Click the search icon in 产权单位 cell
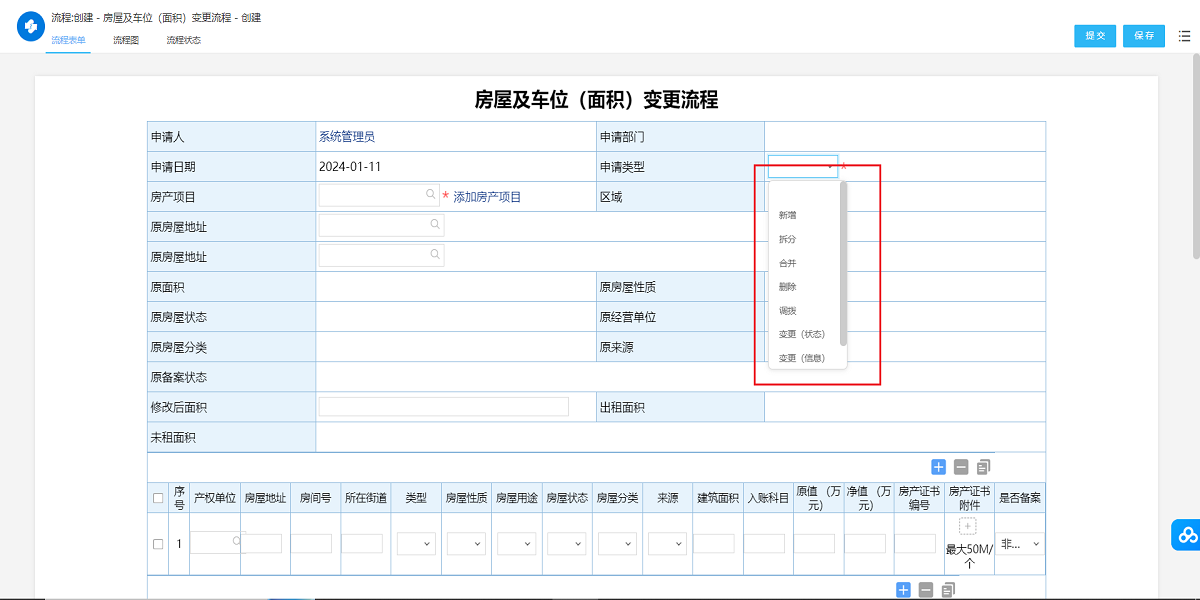 click(236, 540)
